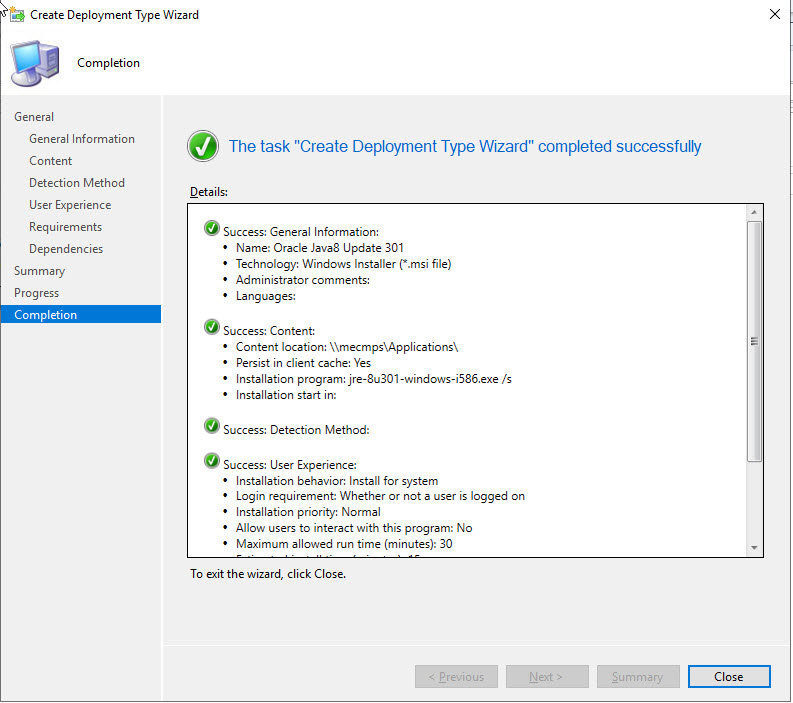Switch to the Summary page in sidebar
793x703 pixels.
(x=40, y=271)
